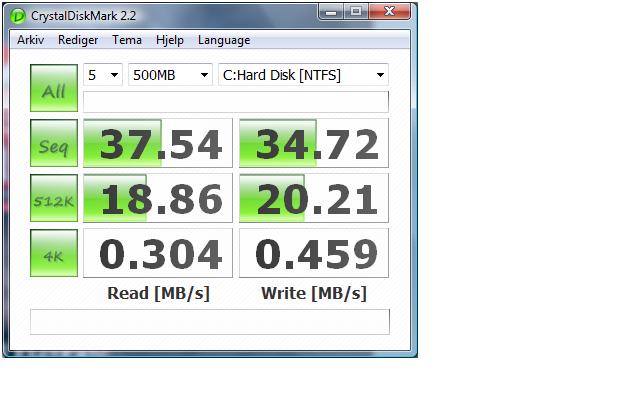
Task: Click the Seq read result 37.54
Action: click(158, 143)
